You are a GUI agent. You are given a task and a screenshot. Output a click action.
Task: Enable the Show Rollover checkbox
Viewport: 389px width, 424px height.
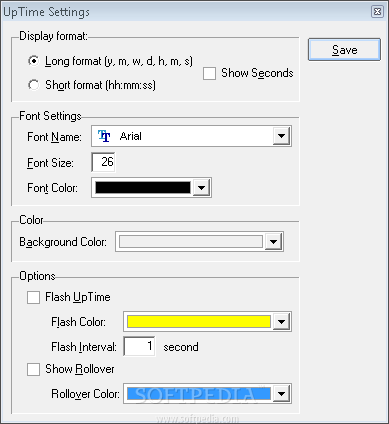(x=33, y=369)
